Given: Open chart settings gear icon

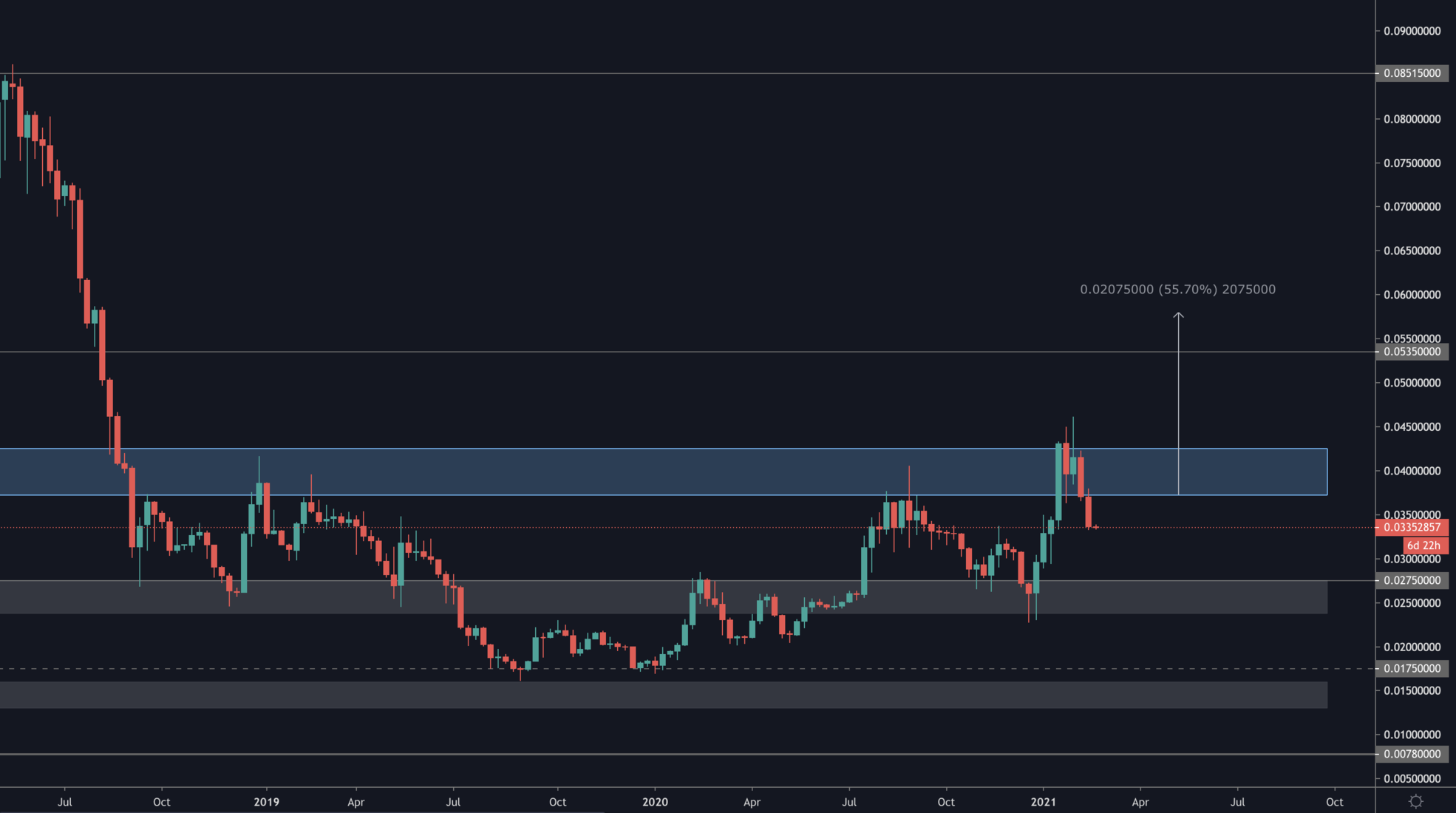Looking at the screenshot, I should 1415,801.
